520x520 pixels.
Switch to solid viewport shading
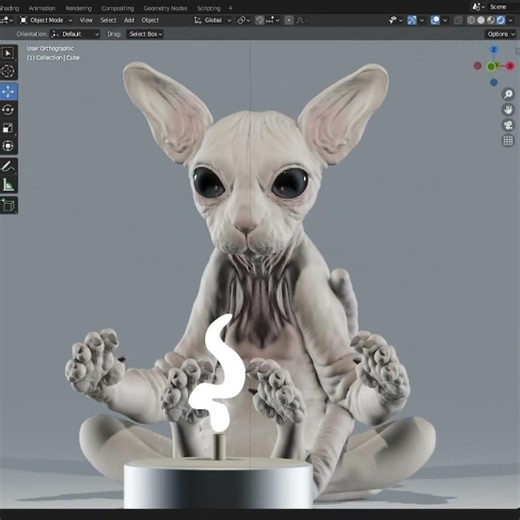pos(481,20)
